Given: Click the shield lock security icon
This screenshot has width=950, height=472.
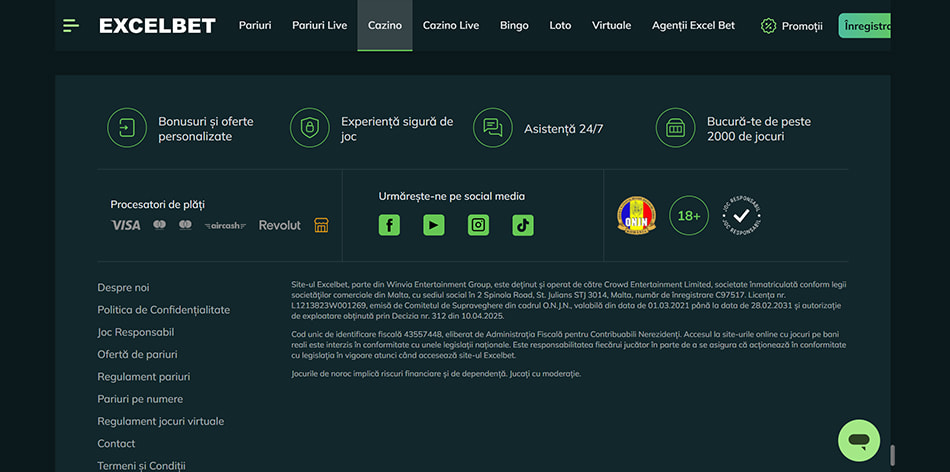Looking at the screenshot, I should click(x=310, y=128).
